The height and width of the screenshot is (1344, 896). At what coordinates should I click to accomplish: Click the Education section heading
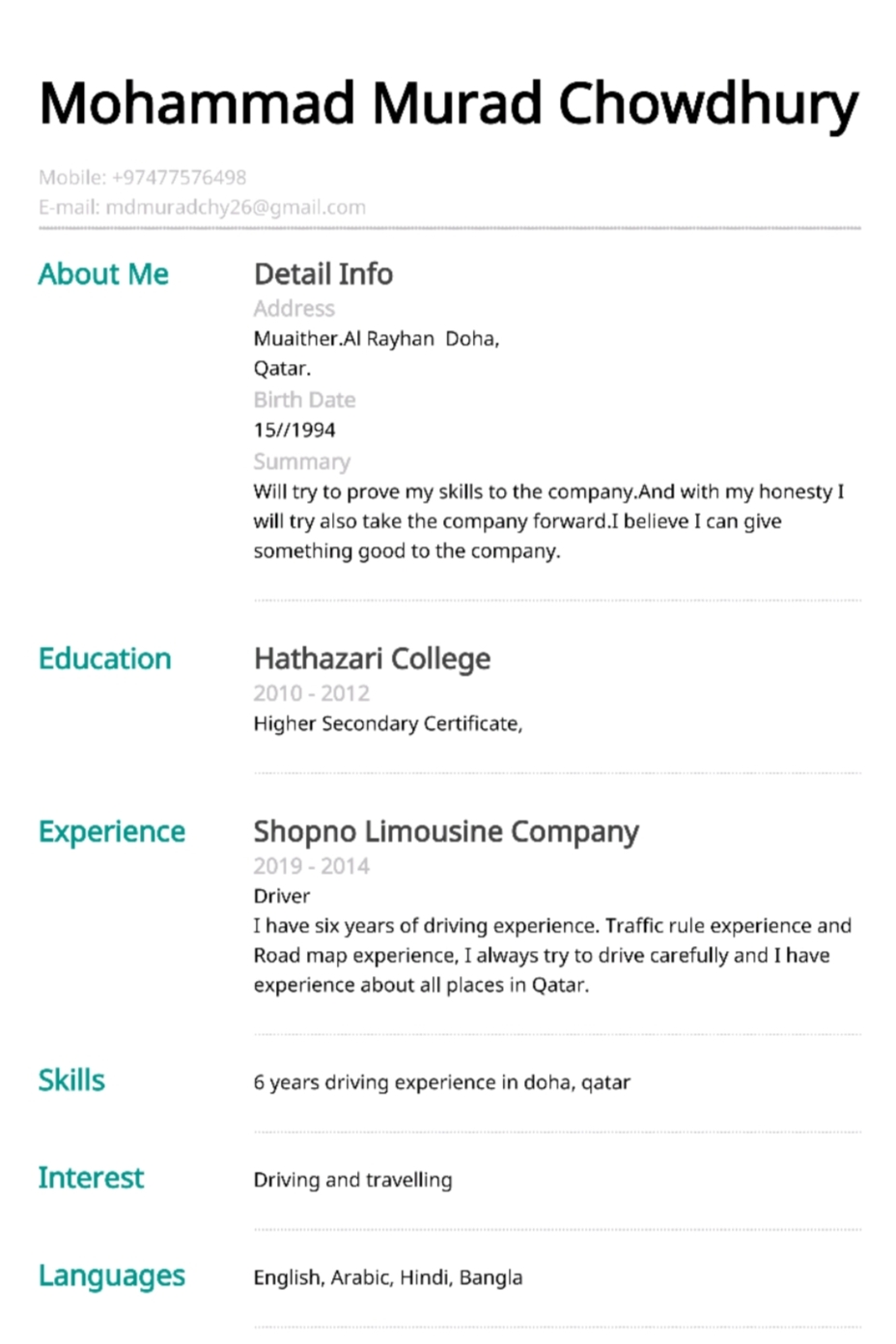105,658
